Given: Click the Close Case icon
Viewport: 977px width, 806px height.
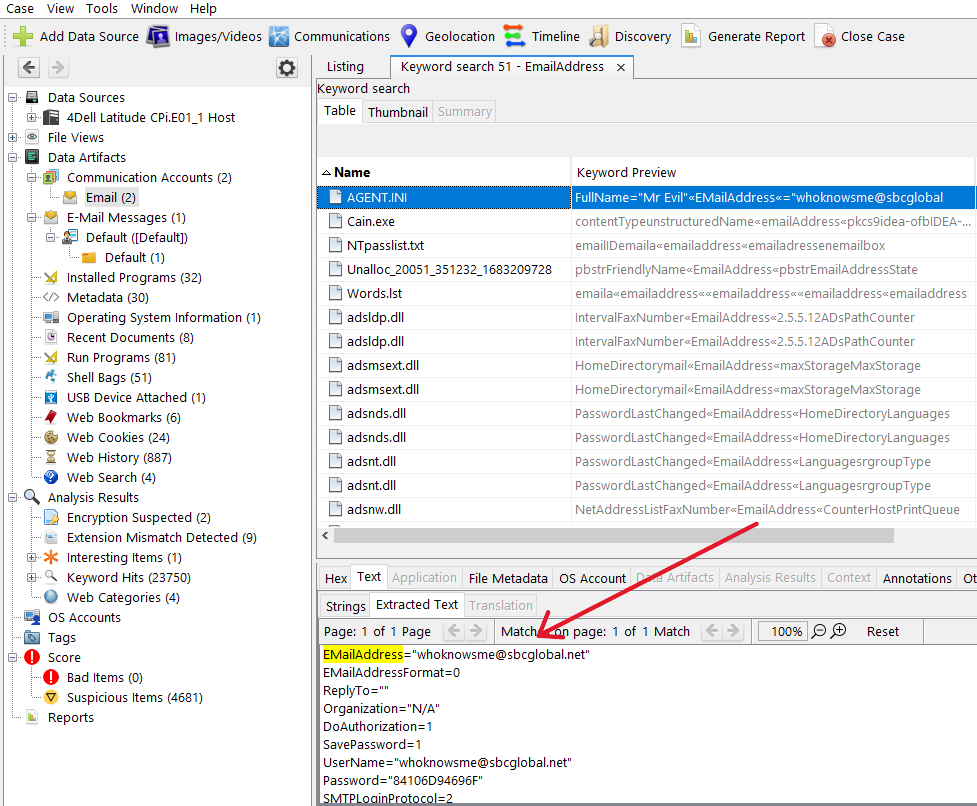Looking at the screenshot, I should pos(824,36).
